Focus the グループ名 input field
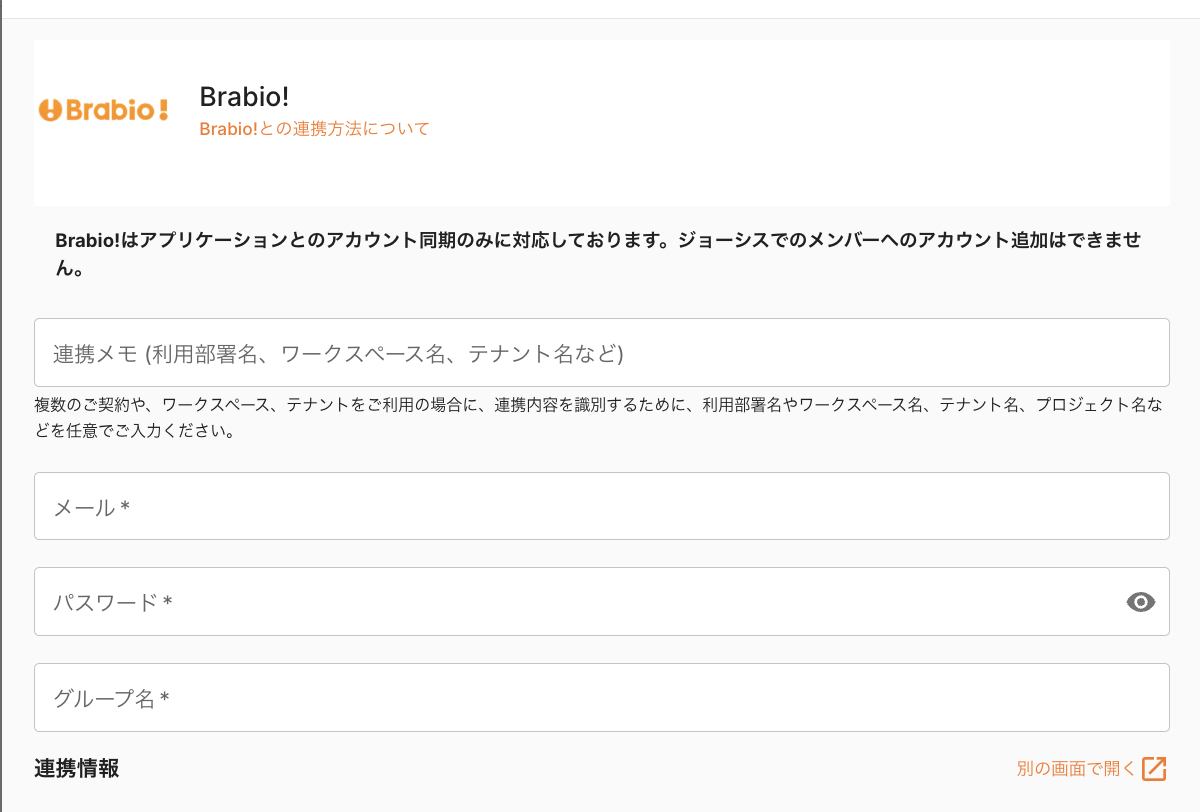This screenshot has height=812, width=1200. pyautogui.click(x=600, y=698)
